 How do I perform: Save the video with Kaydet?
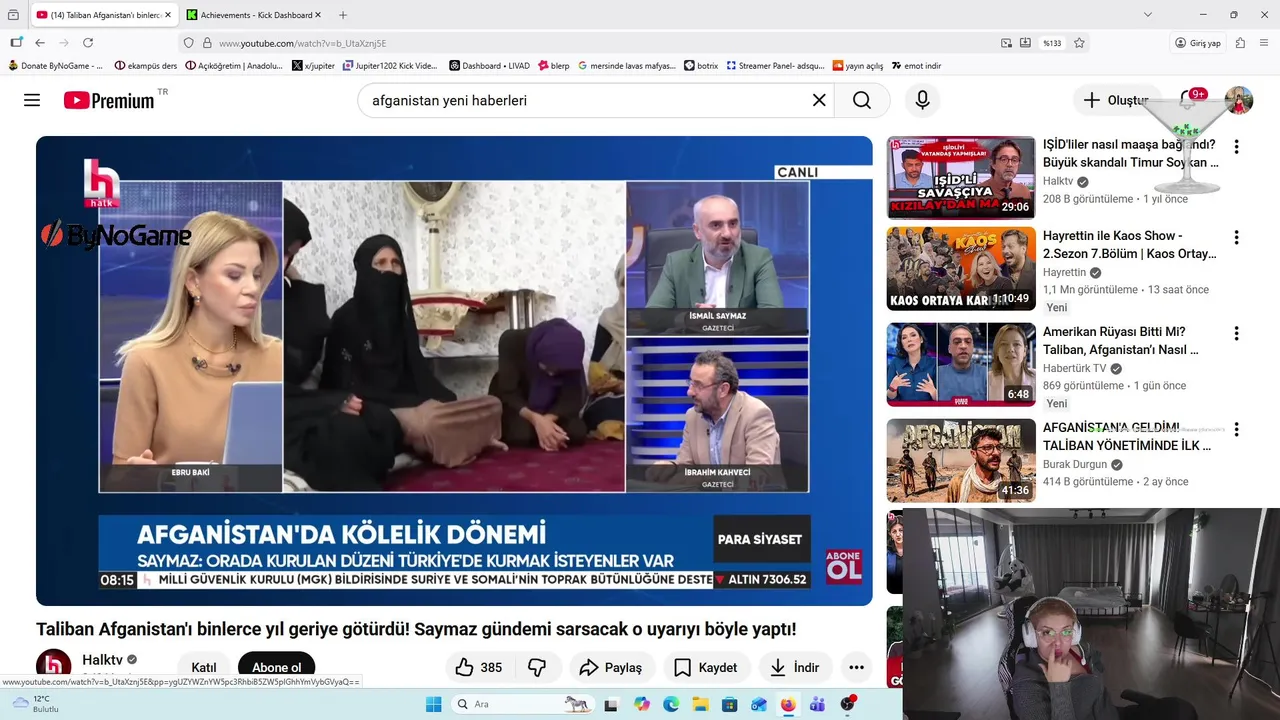point(705,668)
